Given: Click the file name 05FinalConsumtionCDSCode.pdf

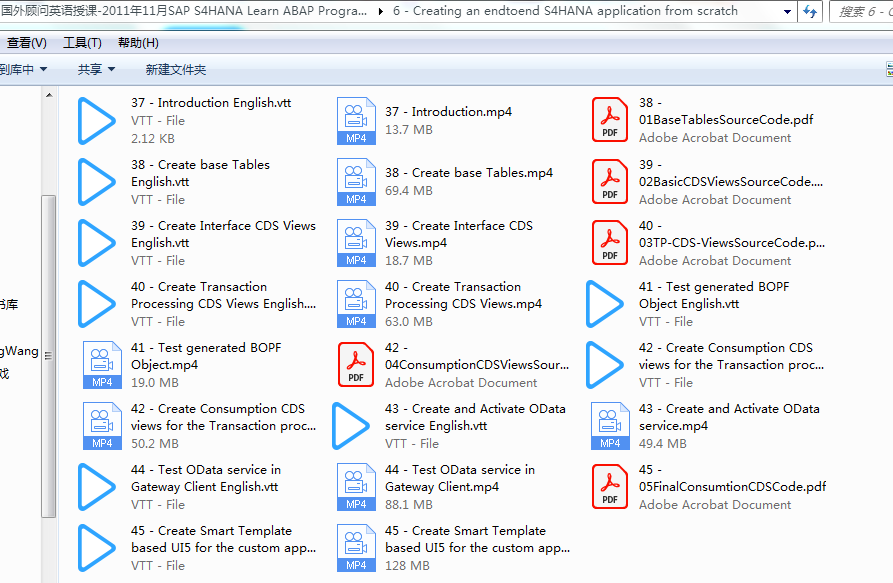Looking at the screenshot, I should point(732,487).
